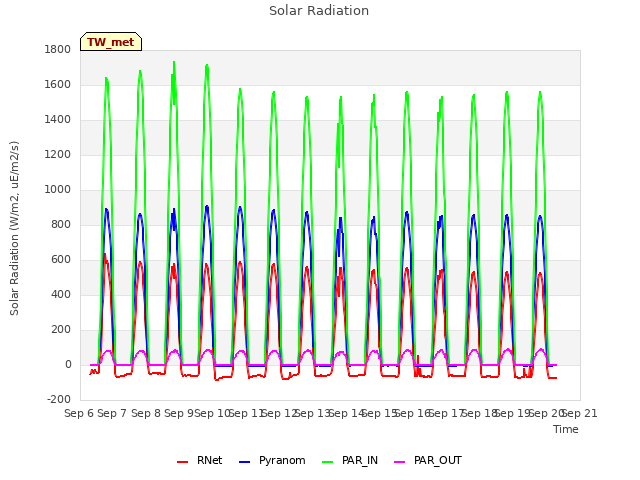Click the 800 y-axis tick label
Viewport: 640px width, 480px height.
(61, 224)
